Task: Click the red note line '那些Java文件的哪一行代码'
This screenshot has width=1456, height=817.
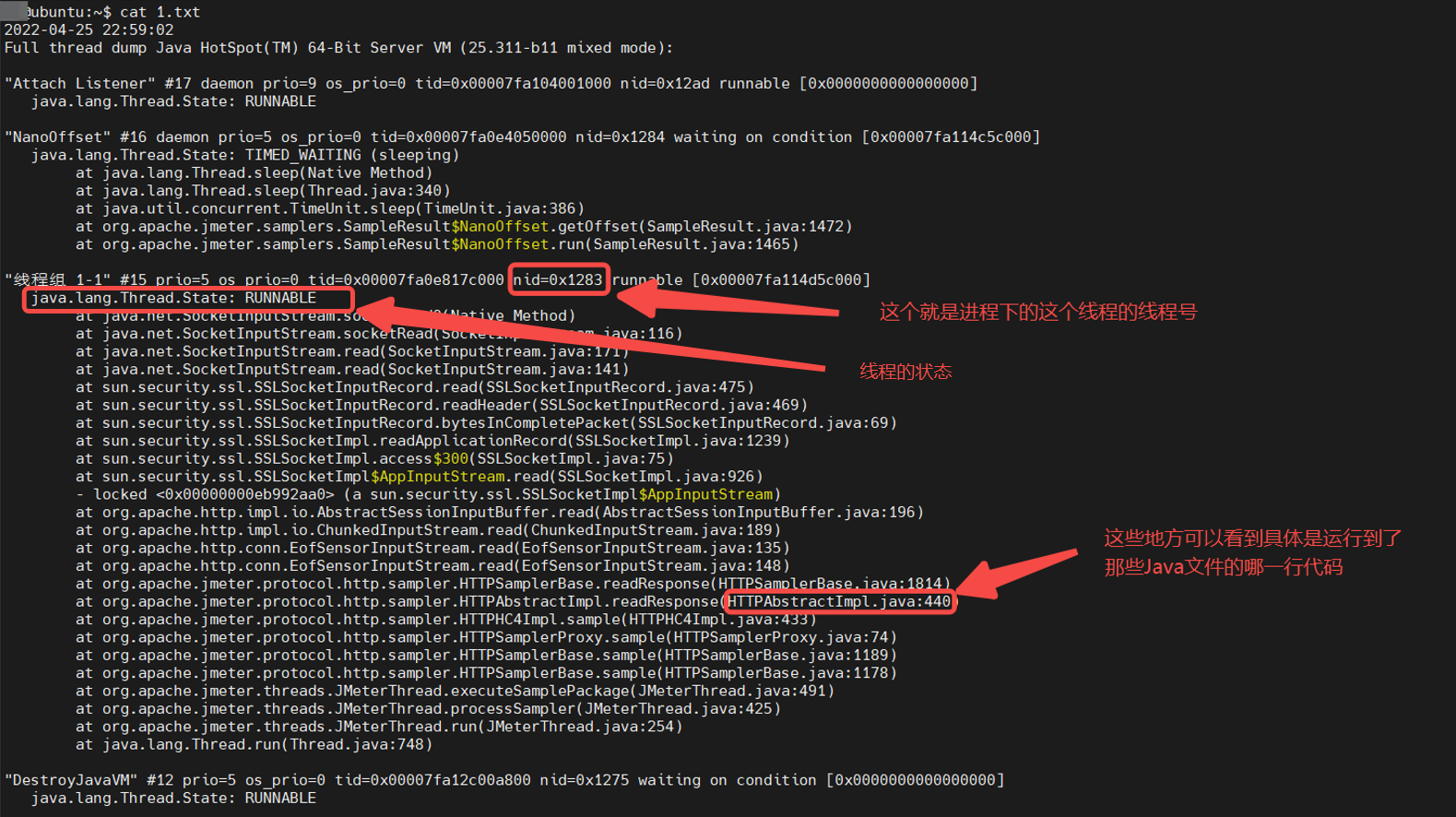Action: point(1224,567)
